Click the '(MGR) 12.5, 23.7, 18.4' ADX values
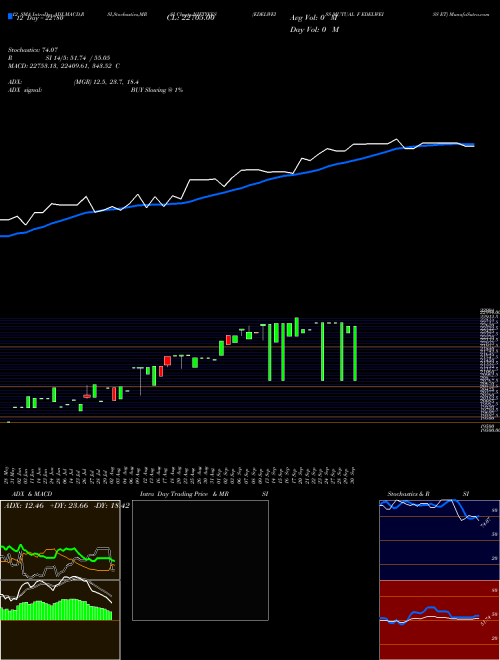 click(106, 82)
